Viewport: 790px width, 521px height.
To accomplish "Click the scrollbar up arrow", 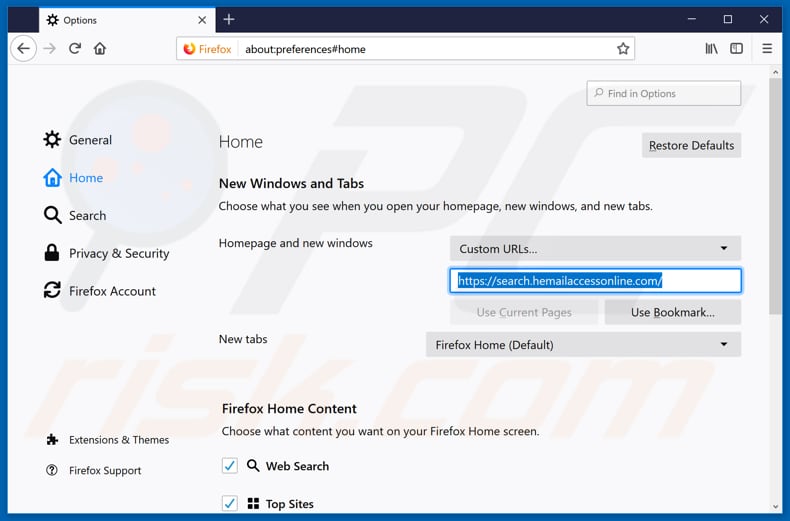I will coord(775,73).
